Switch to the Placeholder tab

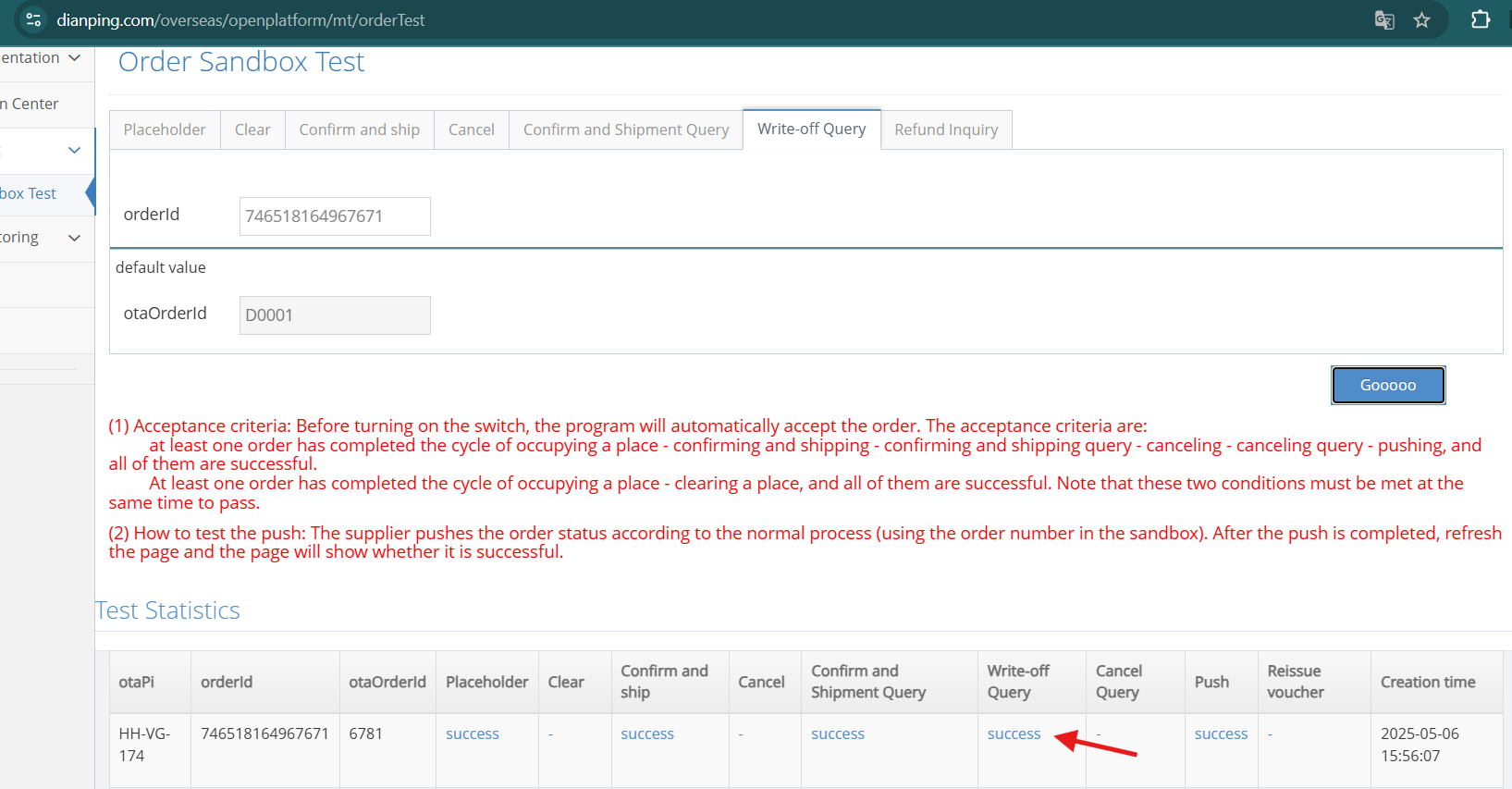165,129
